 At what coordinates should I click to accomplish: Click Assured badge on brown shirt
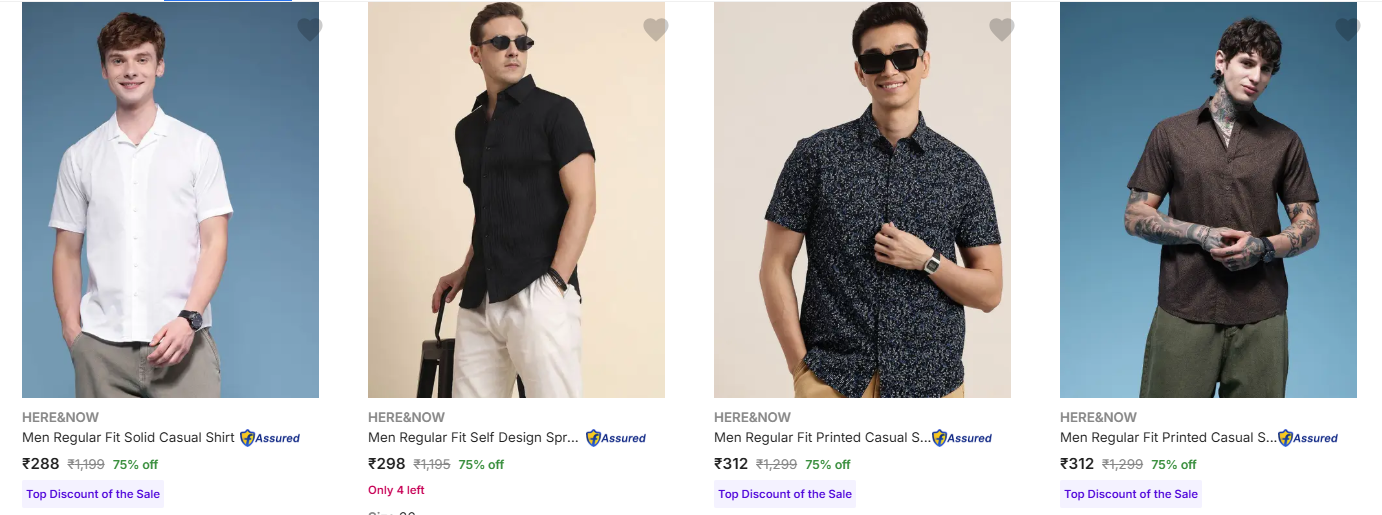click(x=1308, y=438)
